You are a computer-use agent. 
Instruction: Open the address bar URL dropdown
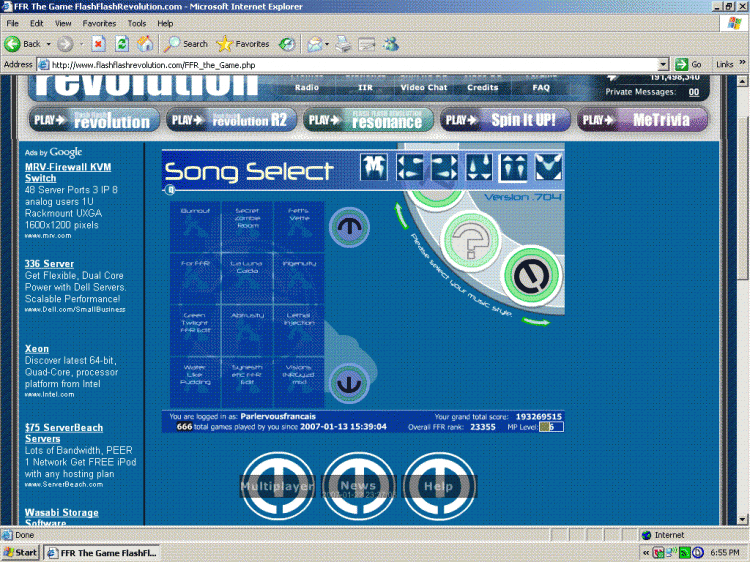(x=662, y=65)
